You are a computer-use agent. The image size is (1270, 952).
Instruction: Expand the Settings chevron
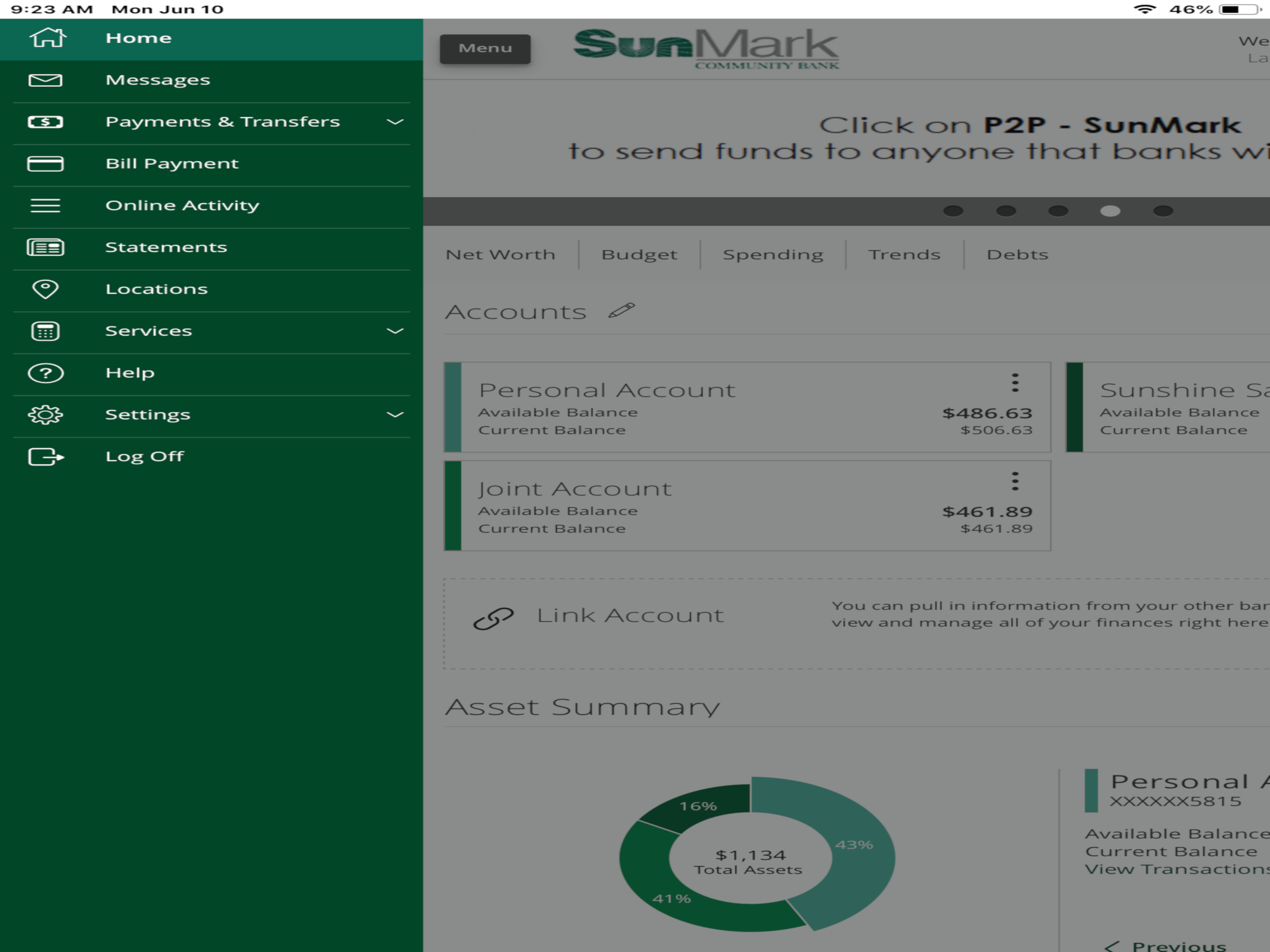(395, 415)
